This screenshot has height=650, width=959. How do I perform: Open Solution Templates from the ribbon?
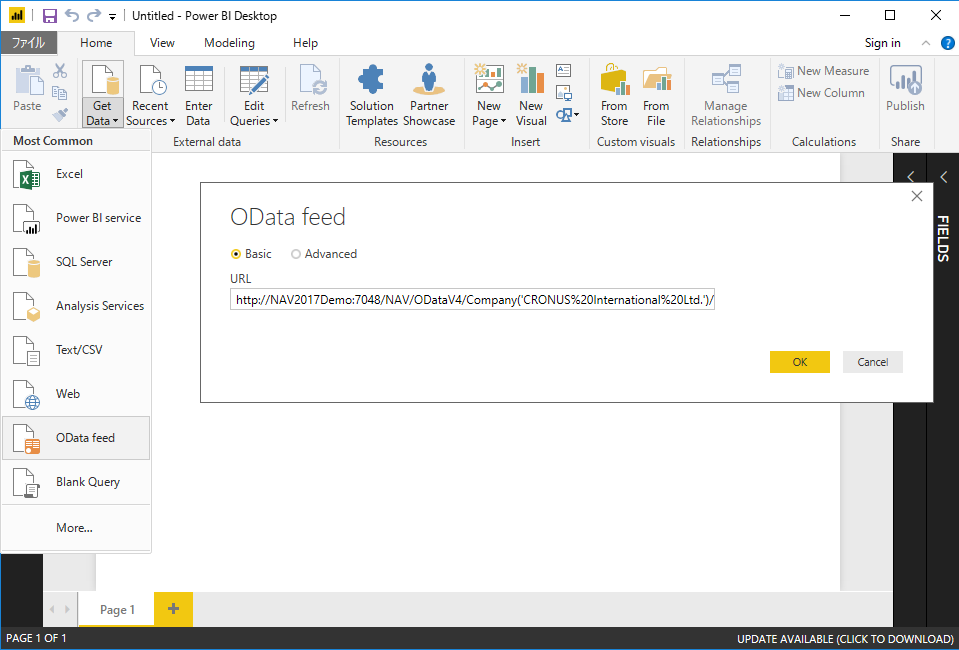(x=372, y=95)
